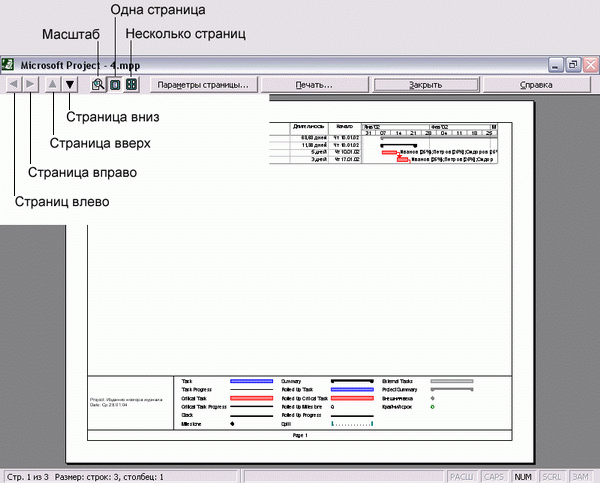Switch to One Page view
This screenshot has height=483, width=600.
coord(115,84)
